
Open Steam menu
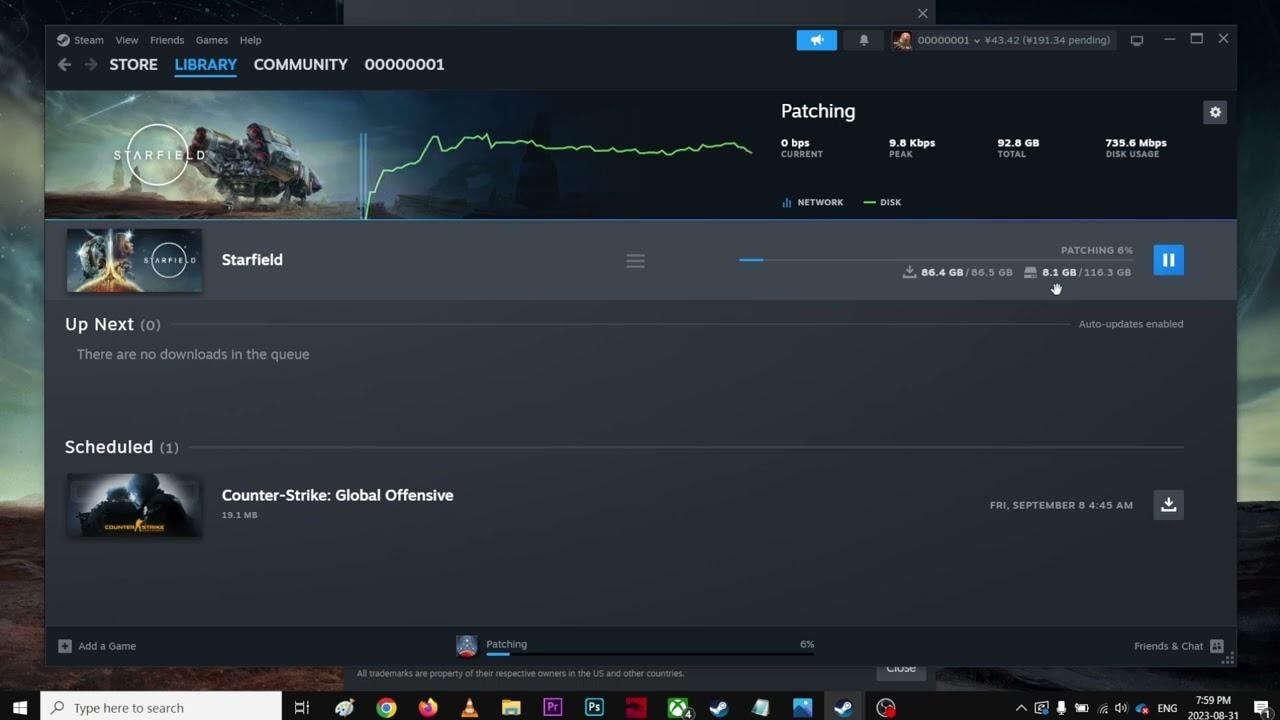click(89, 40)
